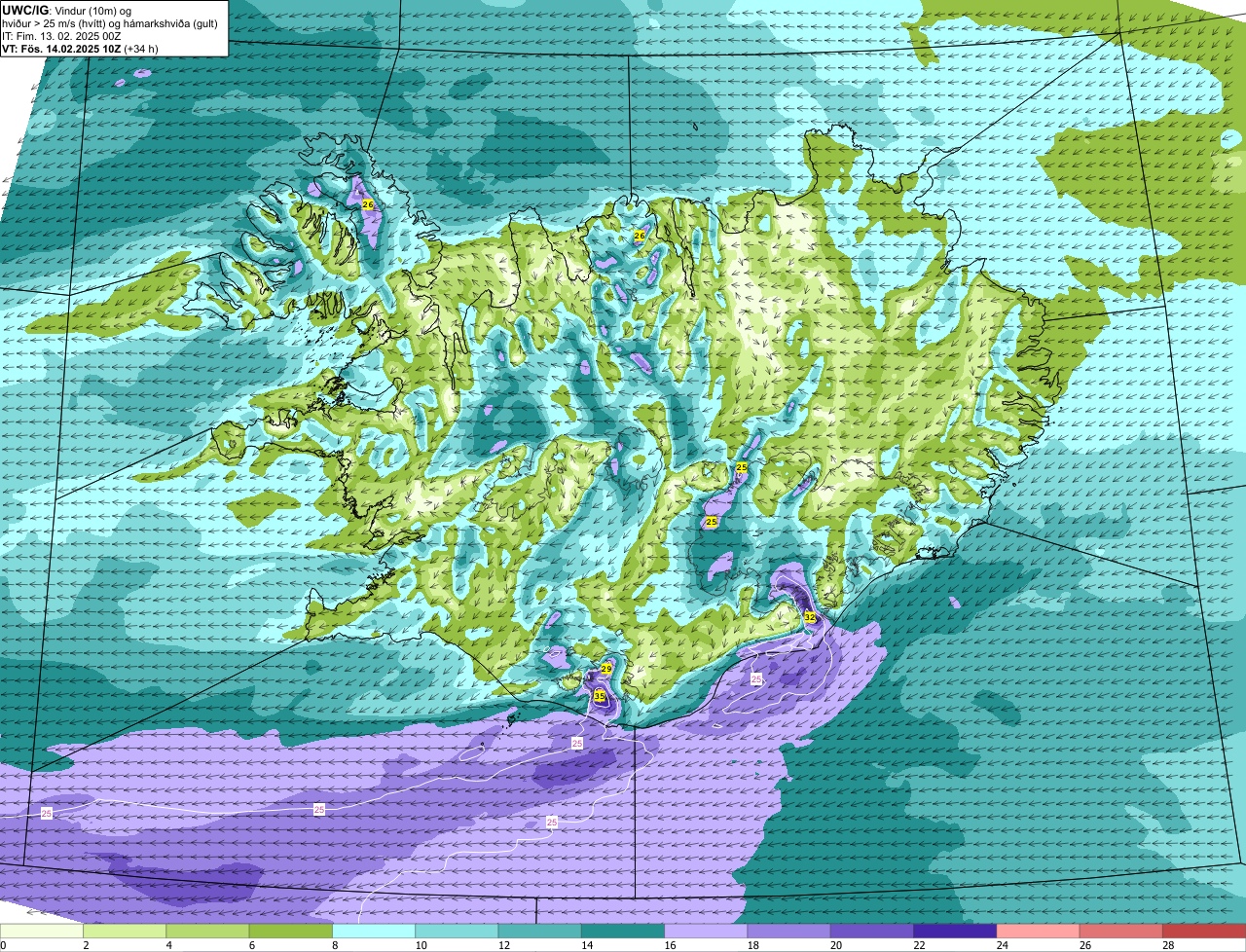Pick the lavender 16–18 m/s legend swatch
This screenshot has width=1246, height=952.
(706, 931)
